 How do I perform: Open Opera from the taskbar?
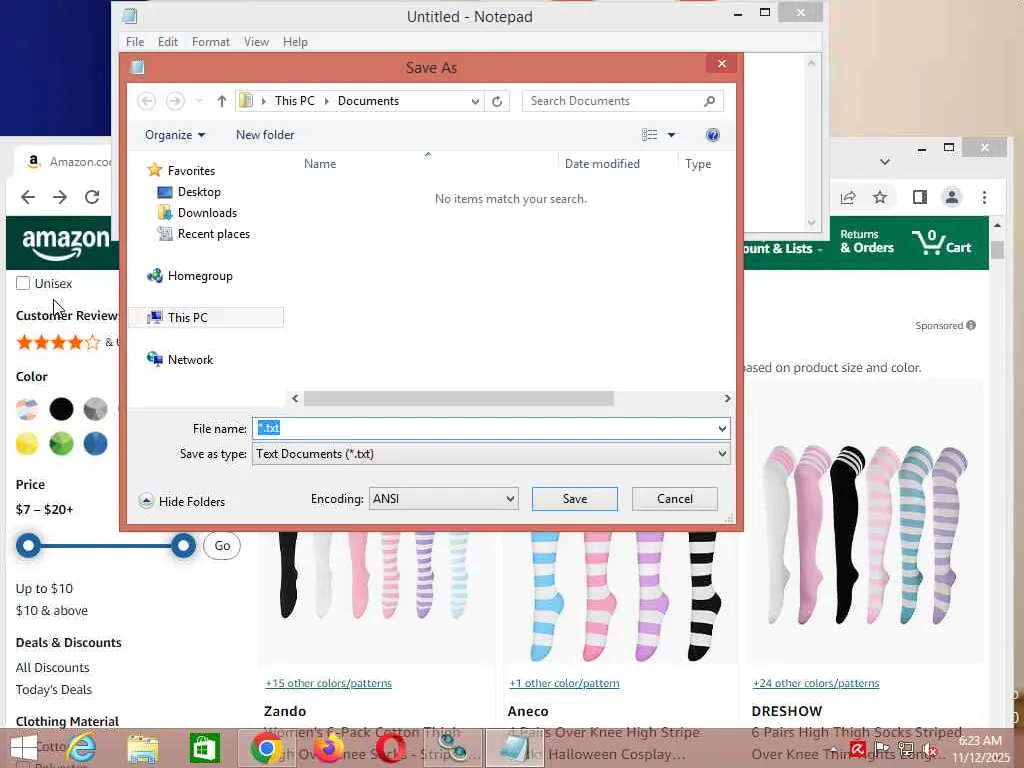[x=390, y=748]
